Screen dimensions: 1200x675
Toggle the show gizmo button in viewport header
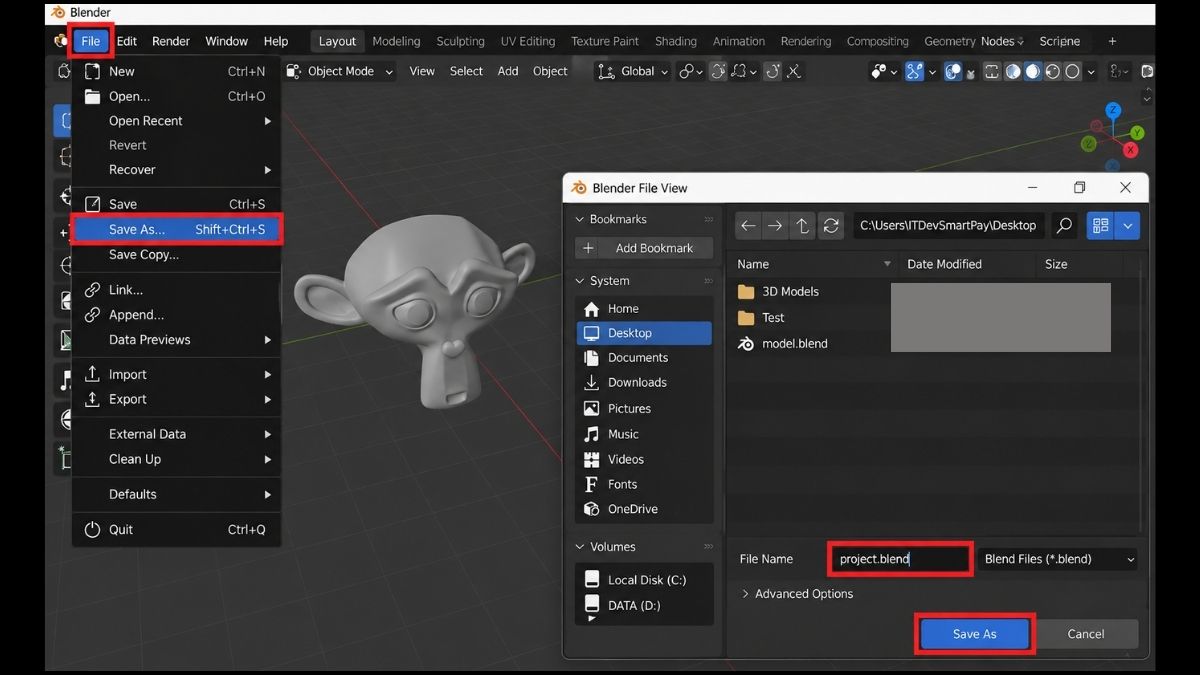[914, 71]
